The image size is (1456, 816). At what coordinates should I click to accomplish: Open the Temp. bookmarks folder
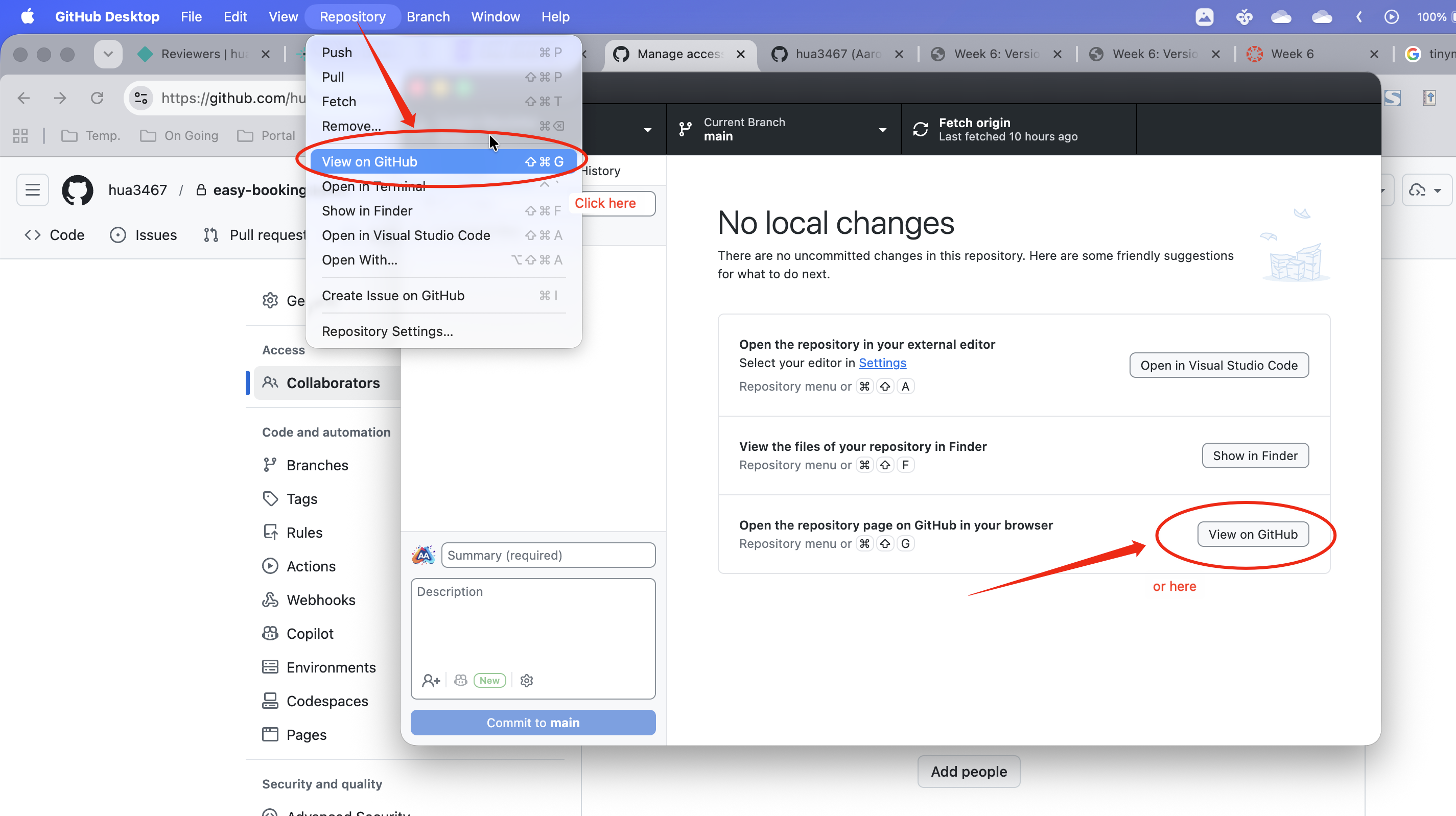click(x=90, y=136)
